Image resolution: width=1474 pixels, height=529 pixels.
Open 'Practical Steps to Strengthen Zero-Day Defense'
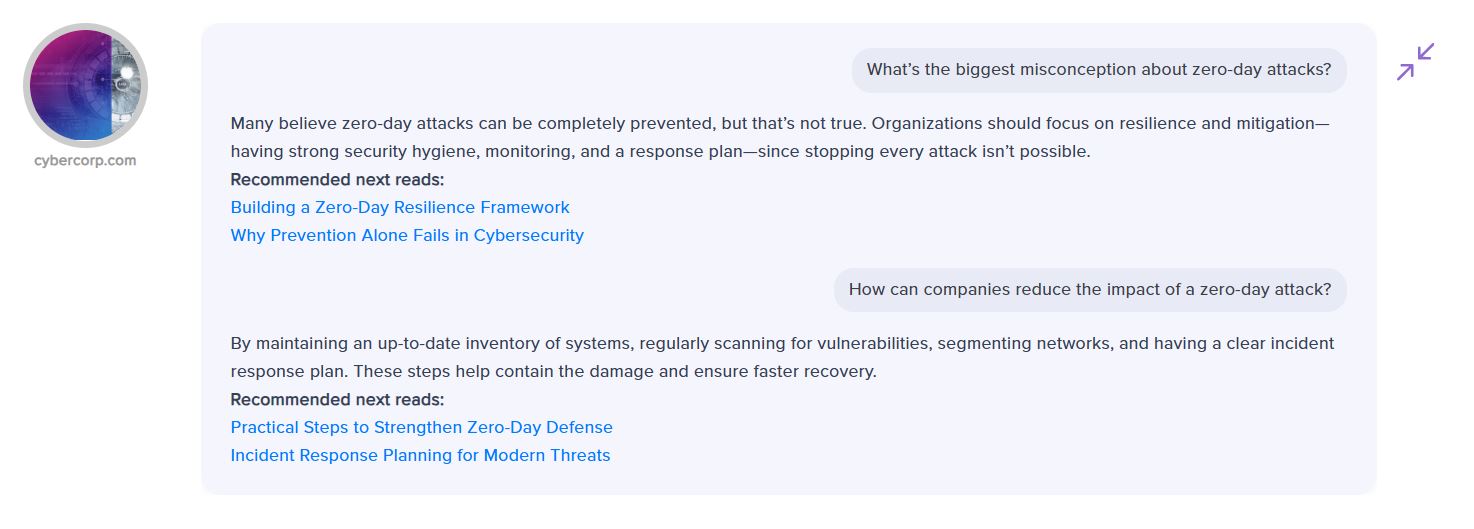pos(421,427)
